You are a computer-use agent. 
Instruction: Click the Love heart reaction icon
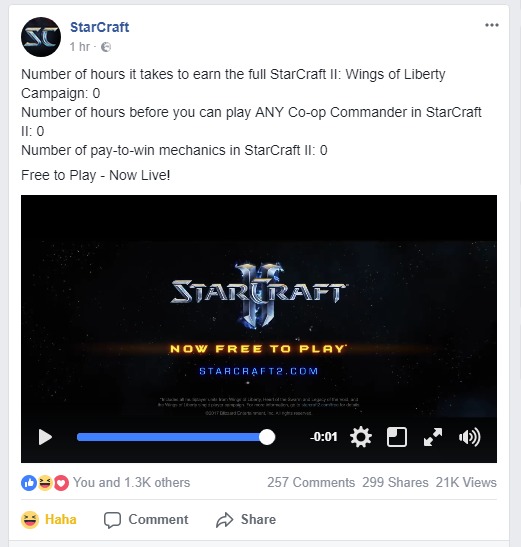61,483
